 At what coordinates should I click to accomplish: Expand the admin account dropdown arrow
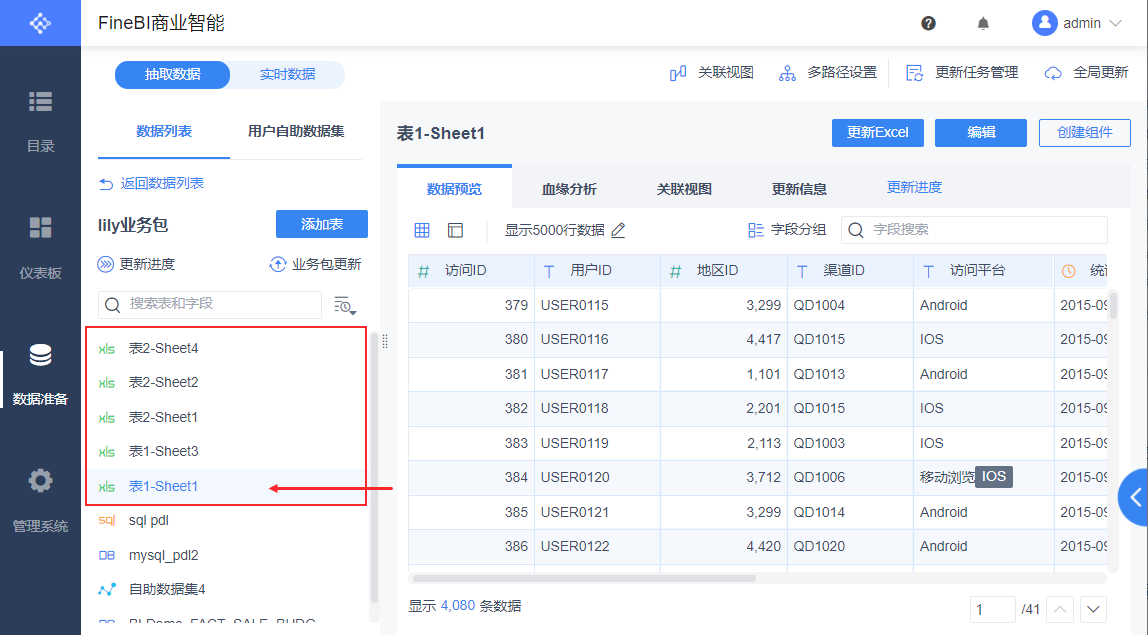click(1115, 23)
